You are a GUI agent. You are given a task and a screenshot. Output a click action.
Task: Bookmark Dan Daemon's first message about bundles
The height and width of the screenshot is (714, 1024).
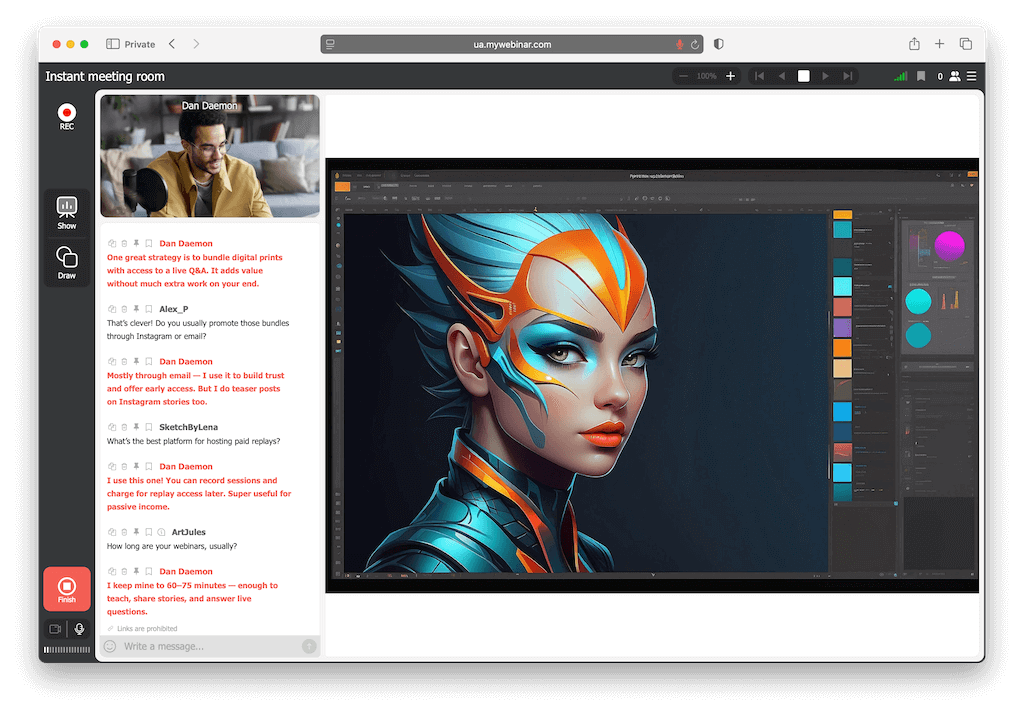(x=148, y=244)
